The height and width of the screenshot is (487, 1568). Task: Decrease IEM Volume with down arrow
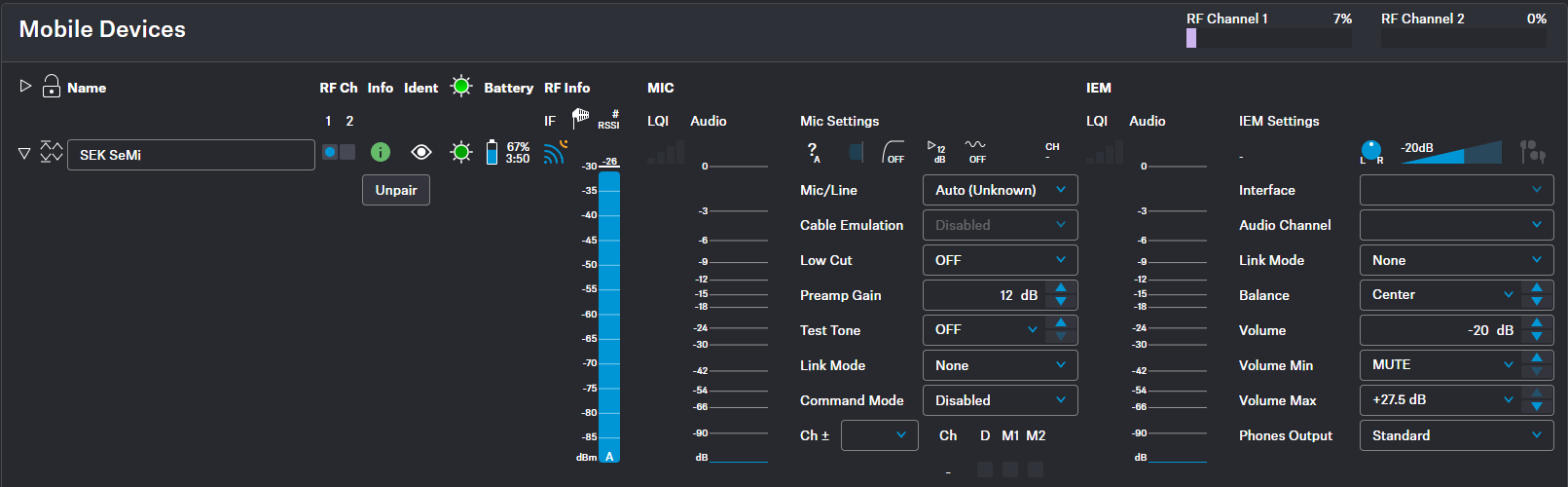1537,337
